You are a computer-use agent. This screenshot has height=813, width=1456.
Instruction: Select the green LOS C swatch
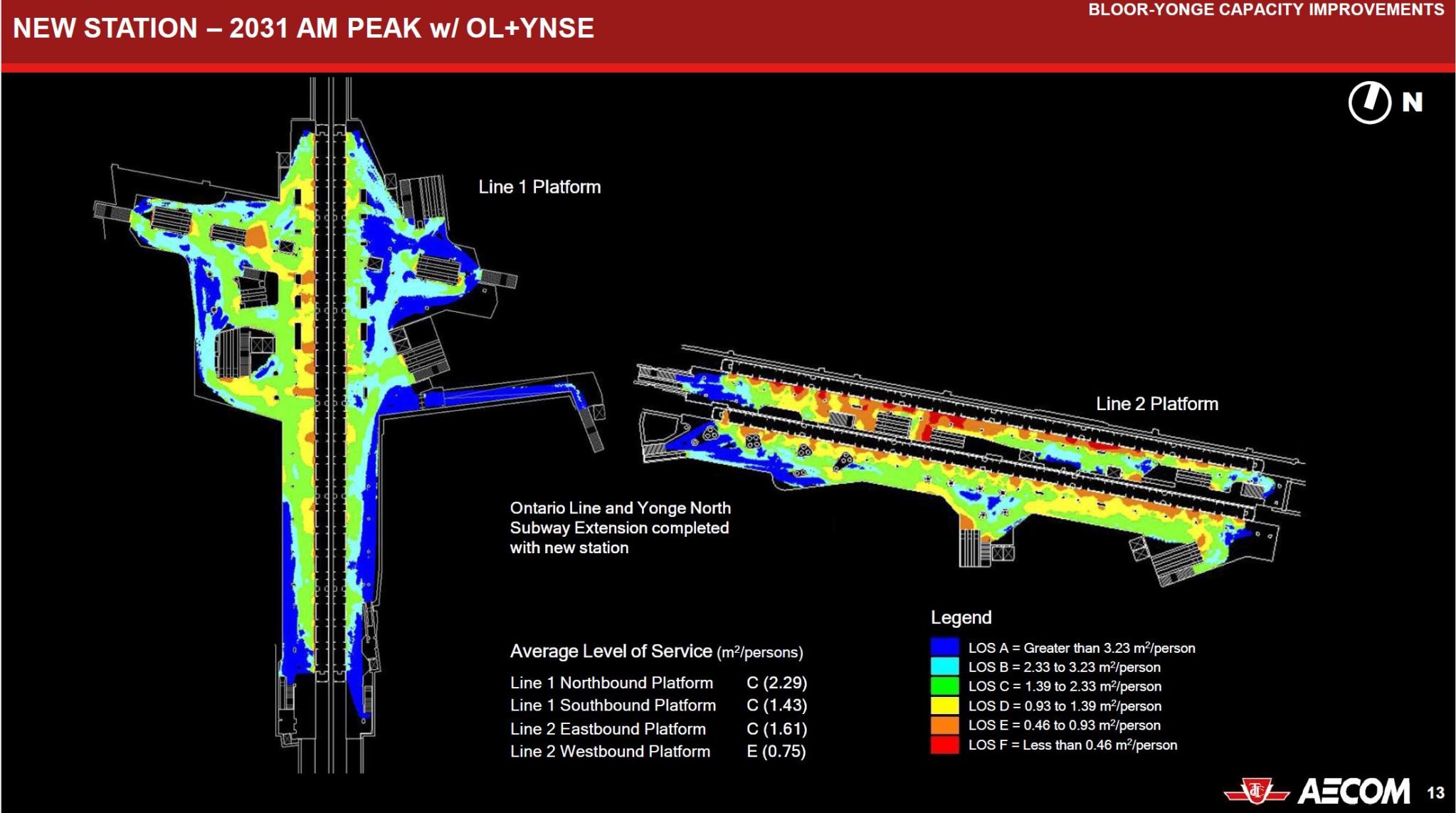944,686
